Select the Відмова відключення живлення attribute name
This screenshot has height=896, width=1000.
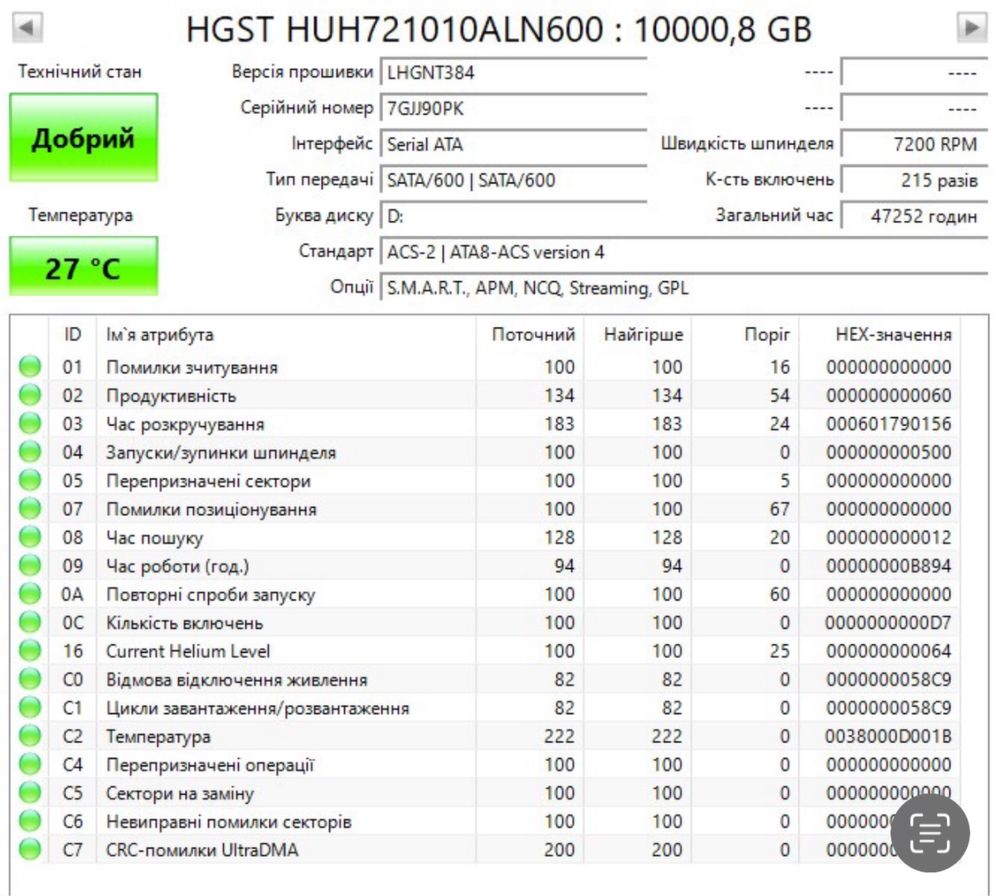[x=237, y=680]
